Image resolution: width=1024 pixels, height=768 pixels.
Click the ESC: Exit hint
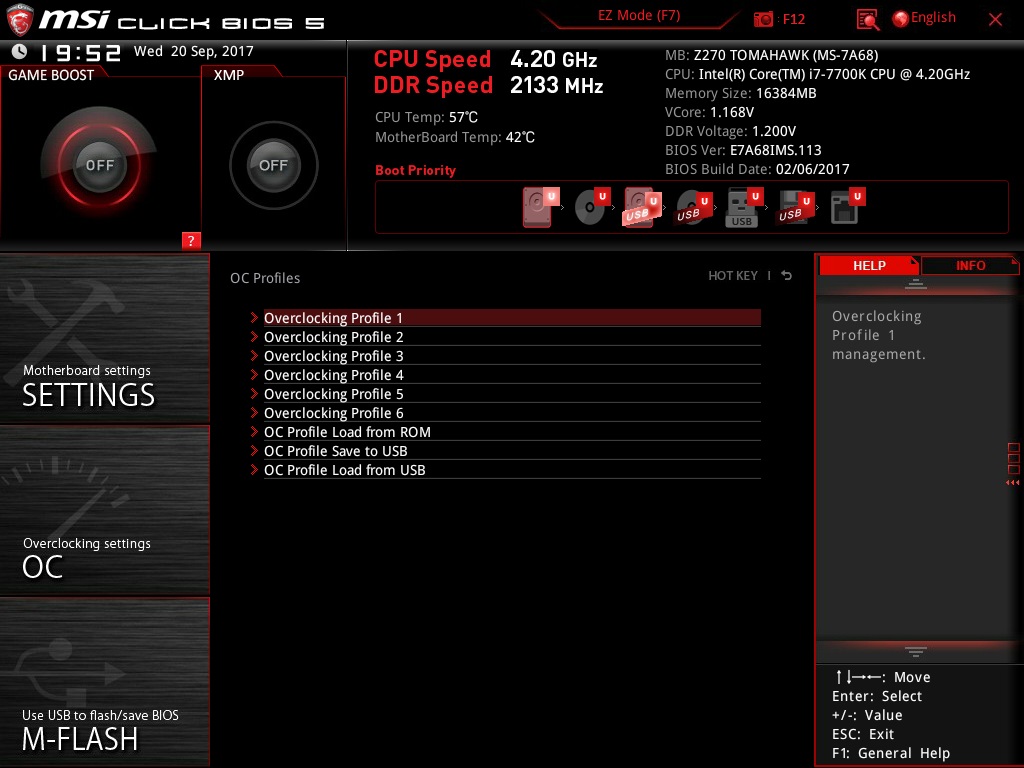863,734
